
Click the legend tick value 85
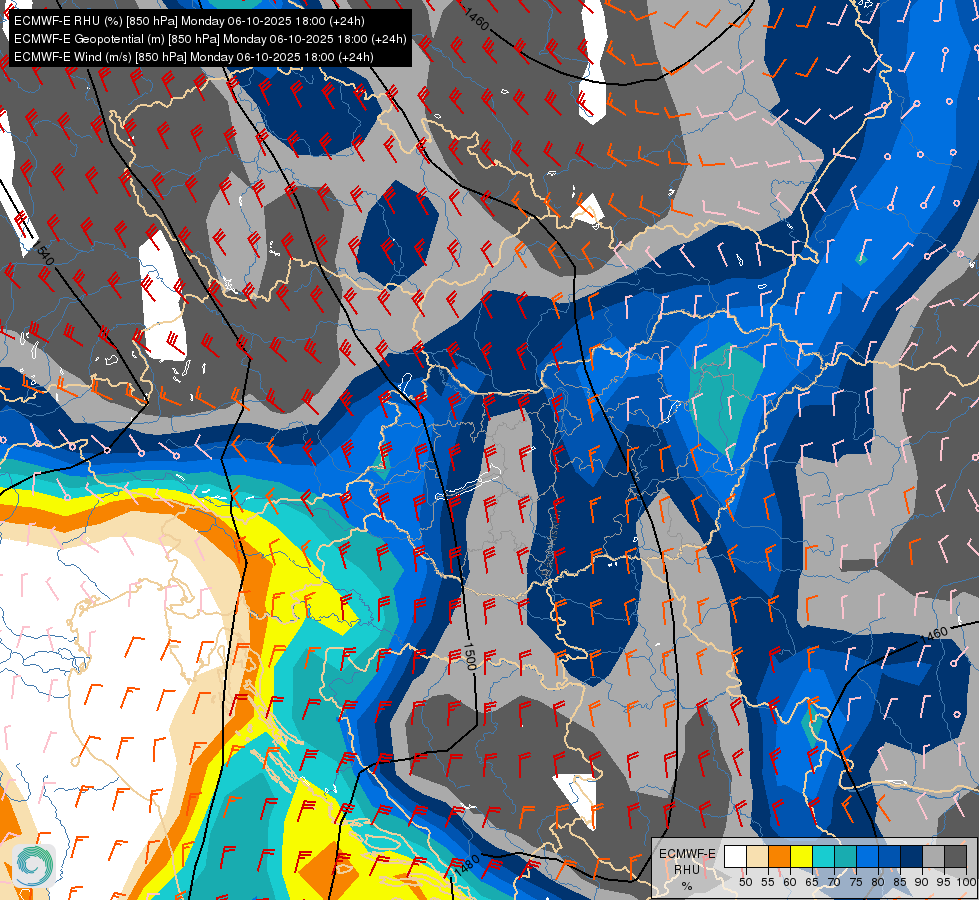tap(900, 882)
